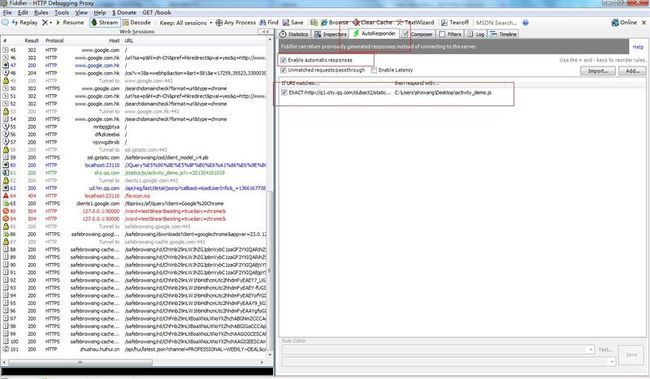
Task: Click the Host column header
Action: point(114,41)
